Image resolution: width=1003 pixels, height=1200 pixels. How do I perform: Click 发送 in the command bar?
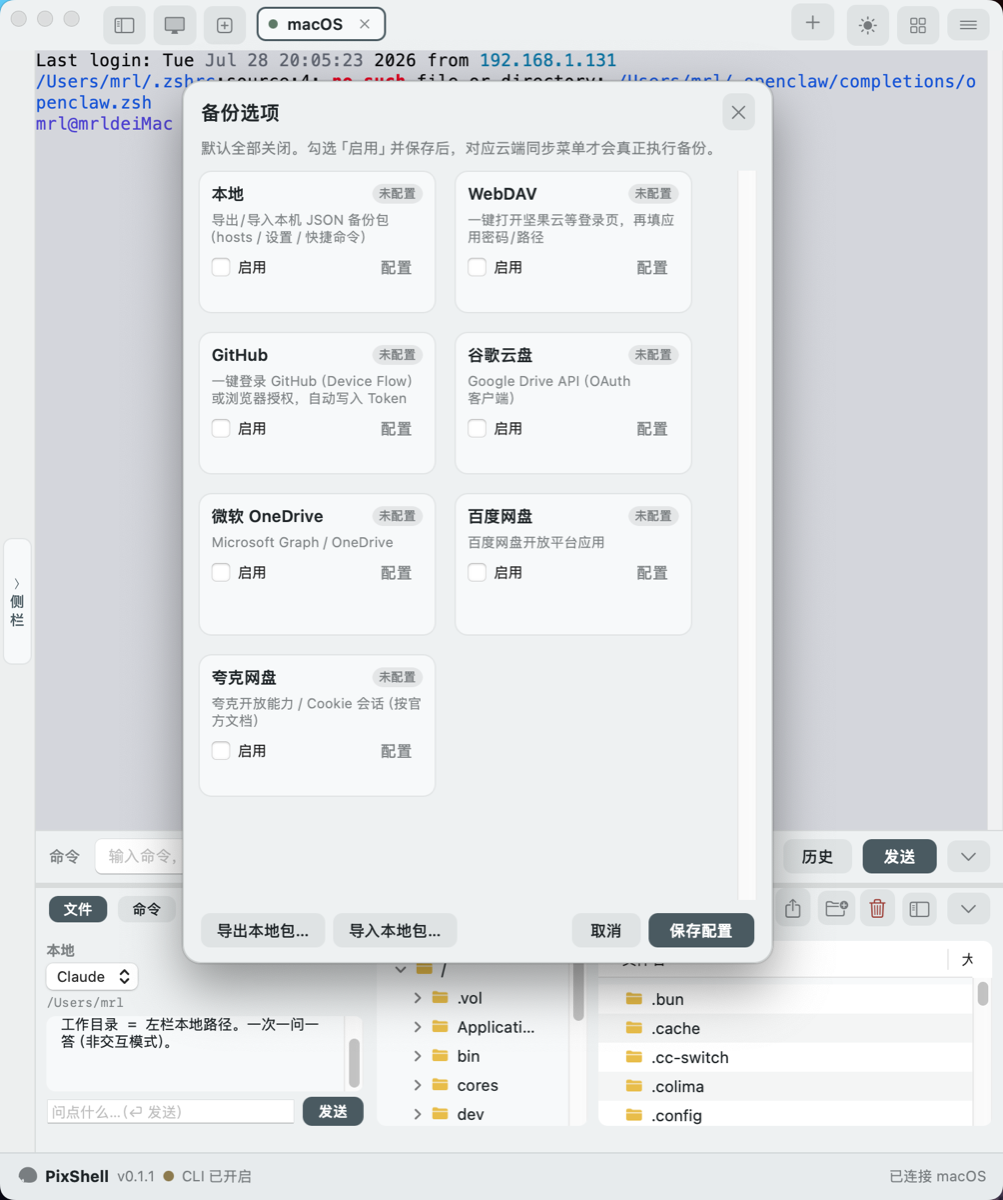[899, 856]
